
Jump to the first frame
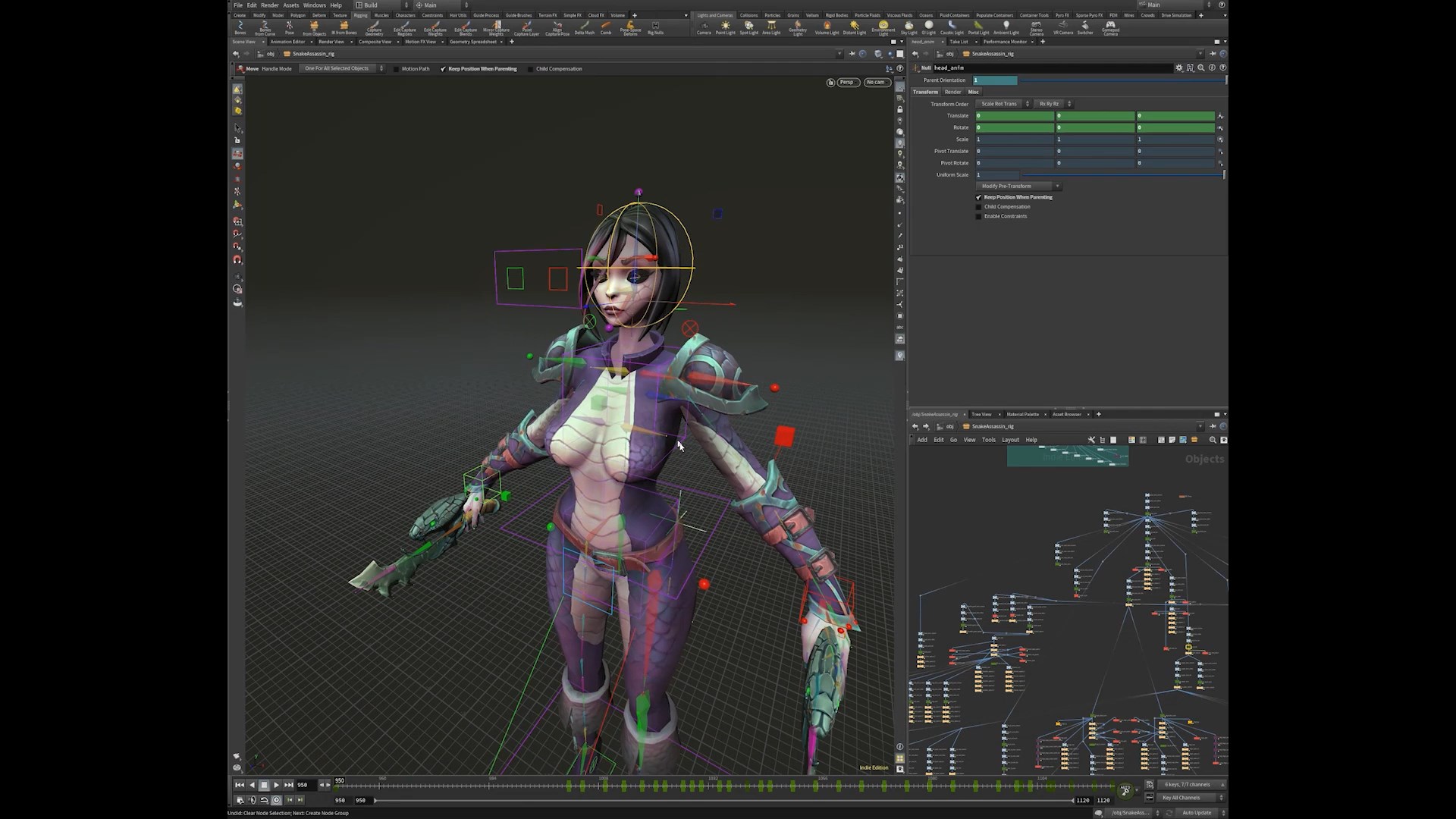coord(240,785)
